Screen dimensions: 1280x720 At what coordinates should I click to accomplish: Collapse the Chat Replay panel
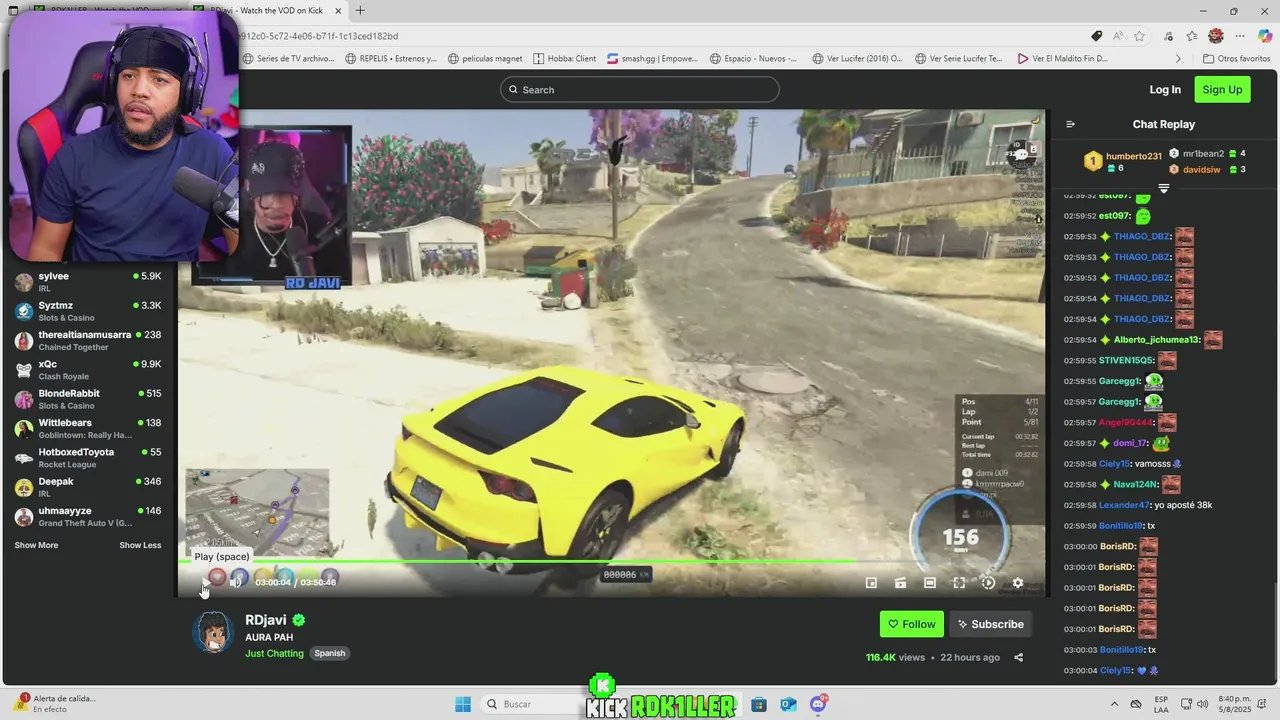click(1070, 124)
